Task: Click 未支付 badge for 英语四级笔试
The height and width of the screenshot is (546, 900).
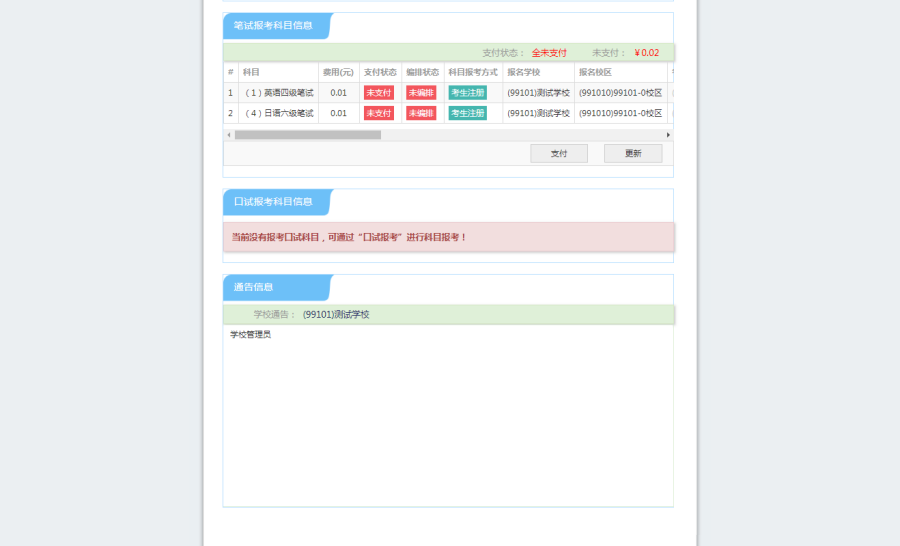Action: (x=379, y=93)
